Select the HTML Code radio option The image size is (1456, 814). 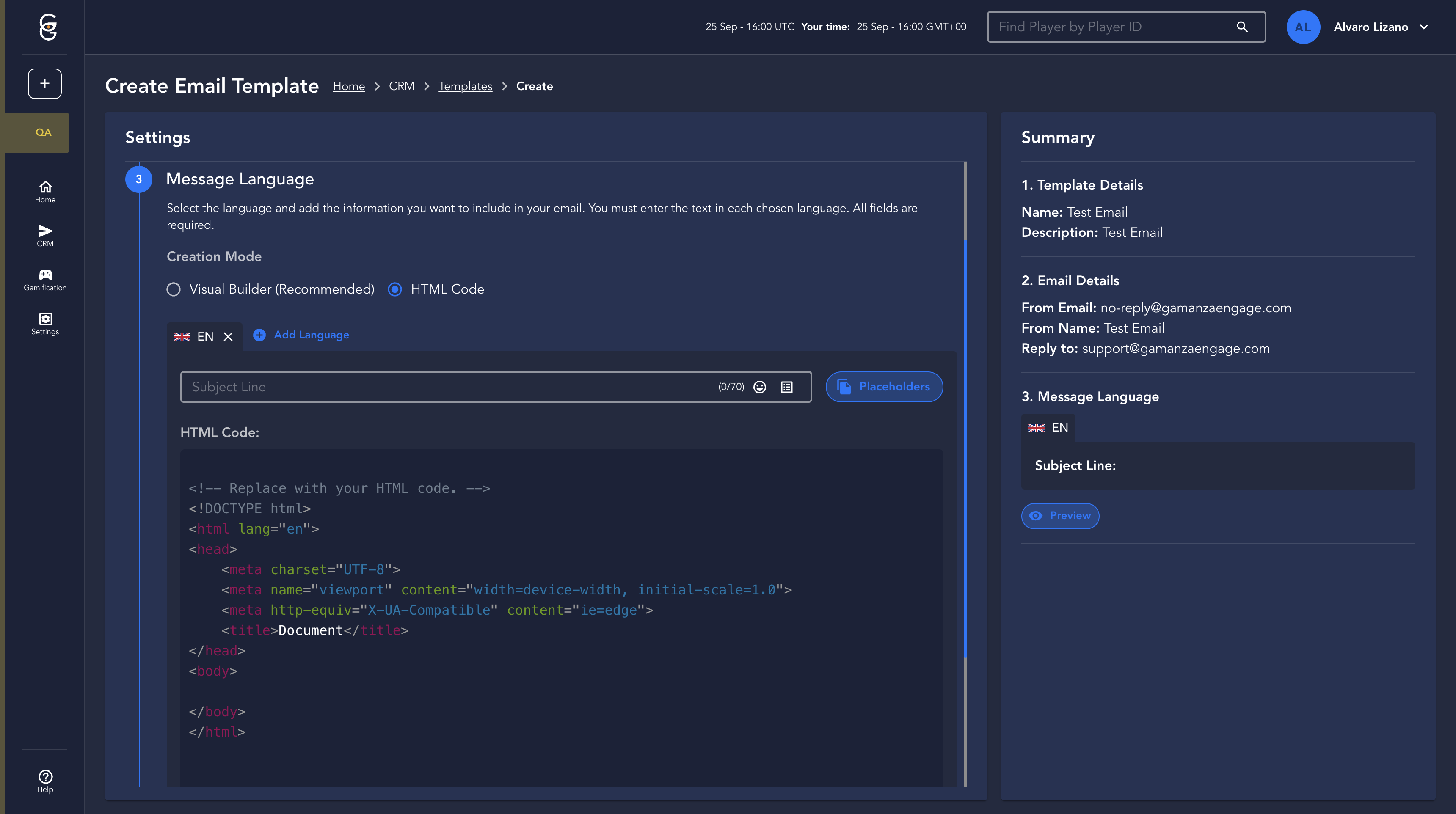395,289
